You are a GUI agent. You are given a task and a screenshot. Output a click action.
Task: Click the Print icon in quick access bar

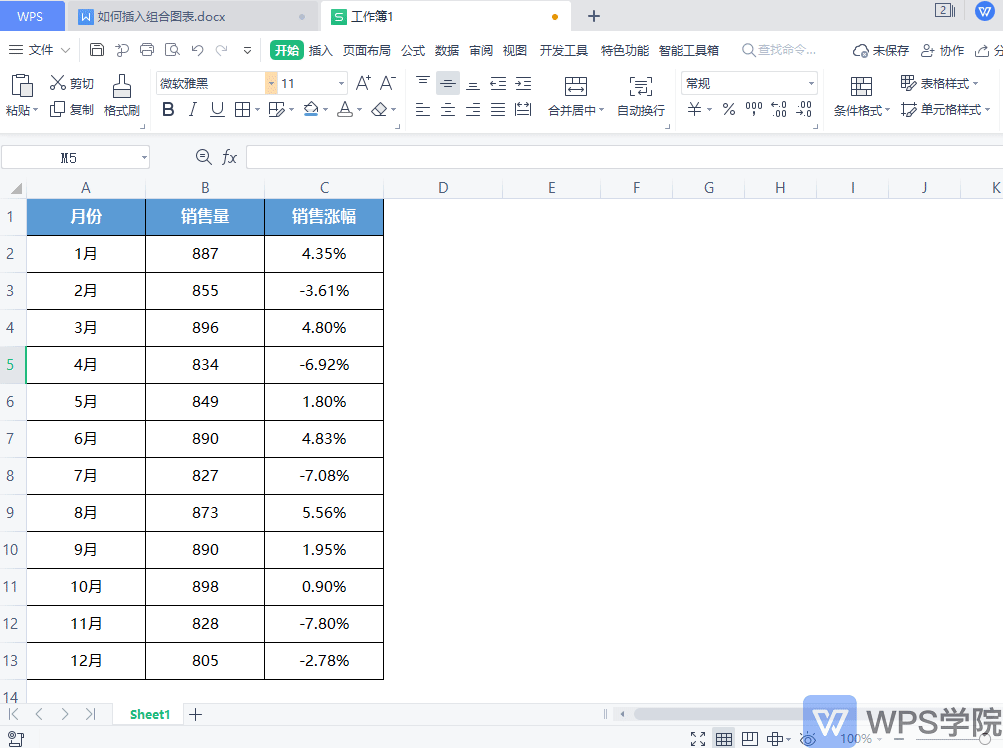click(x=146, y=50)
